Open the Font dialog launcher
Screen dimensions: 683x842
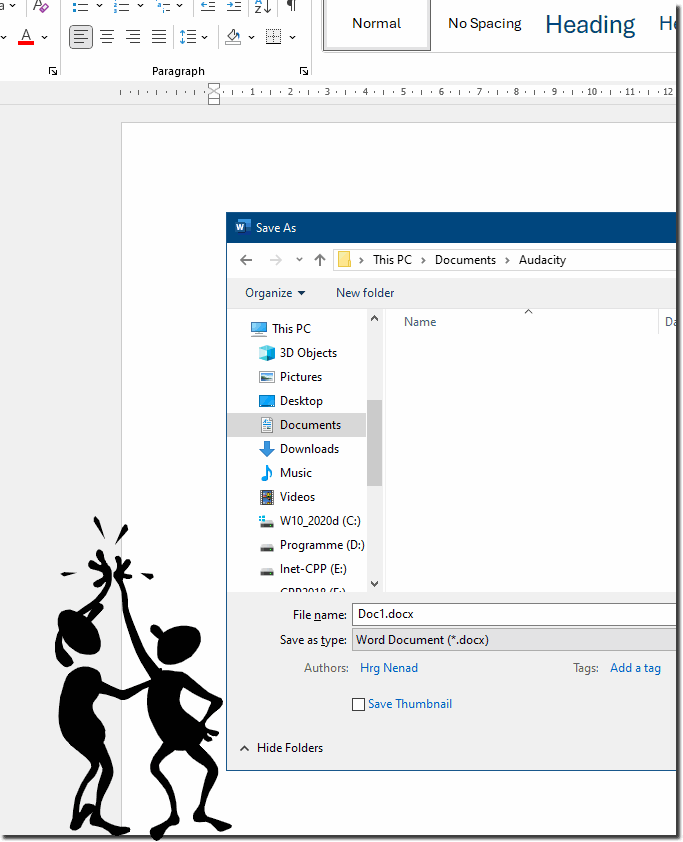tap(53, 70)
